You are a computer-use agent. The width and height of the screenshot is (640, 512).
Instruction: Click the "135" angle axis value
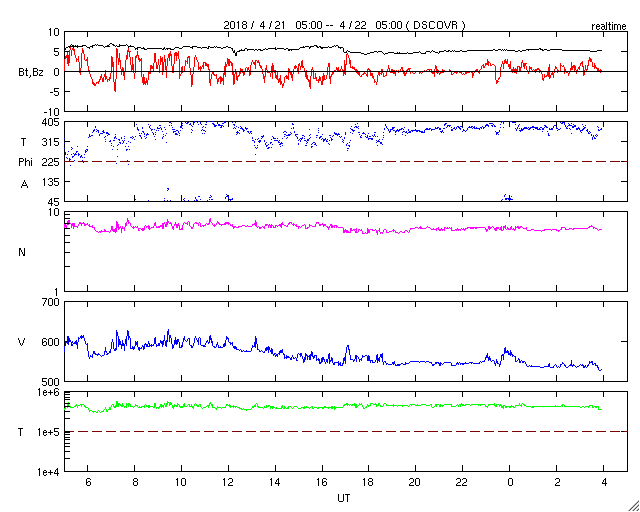coord(52,182)
